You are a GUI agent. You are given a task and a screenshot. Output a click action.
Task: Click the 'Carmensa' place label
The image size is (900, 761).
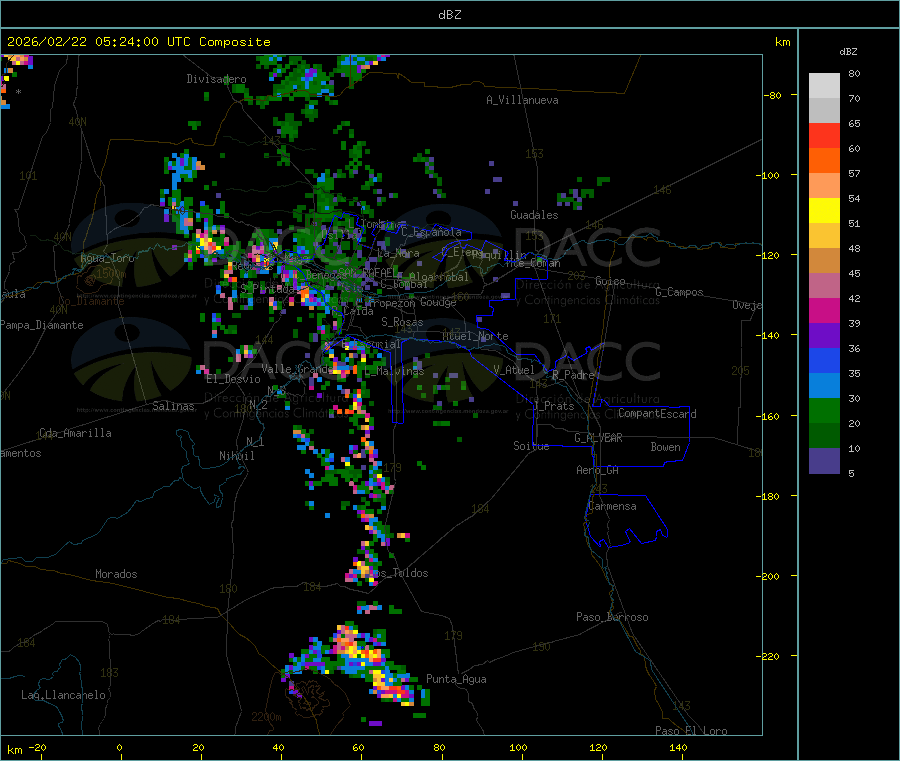[612, 506]
